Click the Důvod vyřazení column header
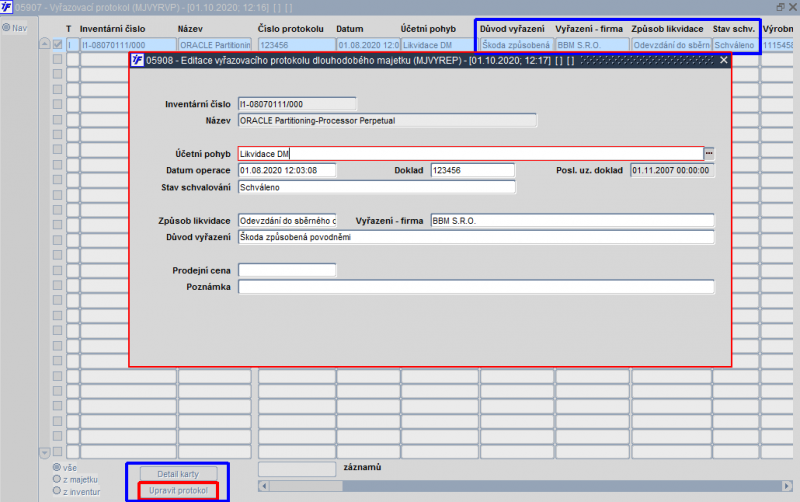 tap(512, 29)
